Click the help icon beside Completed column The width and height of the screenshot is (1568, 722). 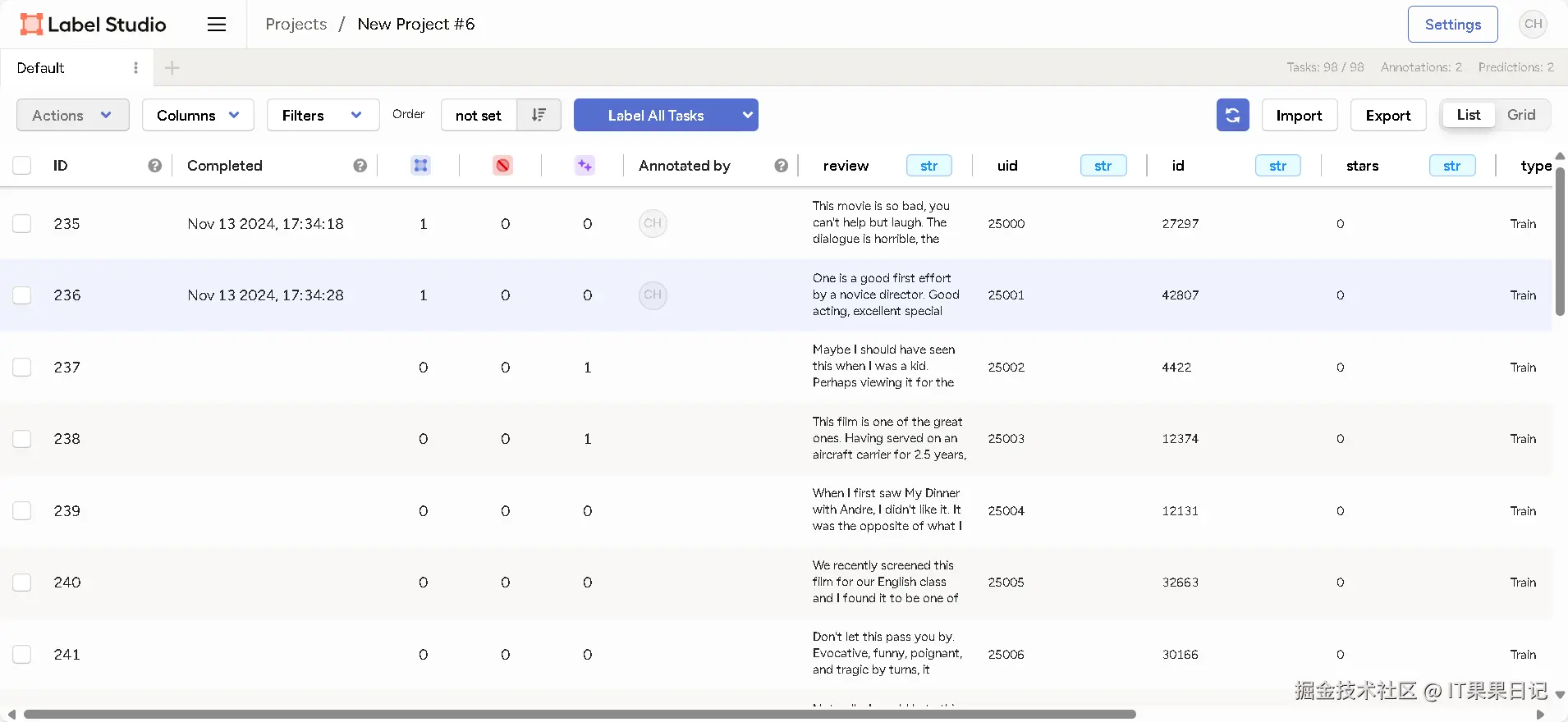coord(360,166)
